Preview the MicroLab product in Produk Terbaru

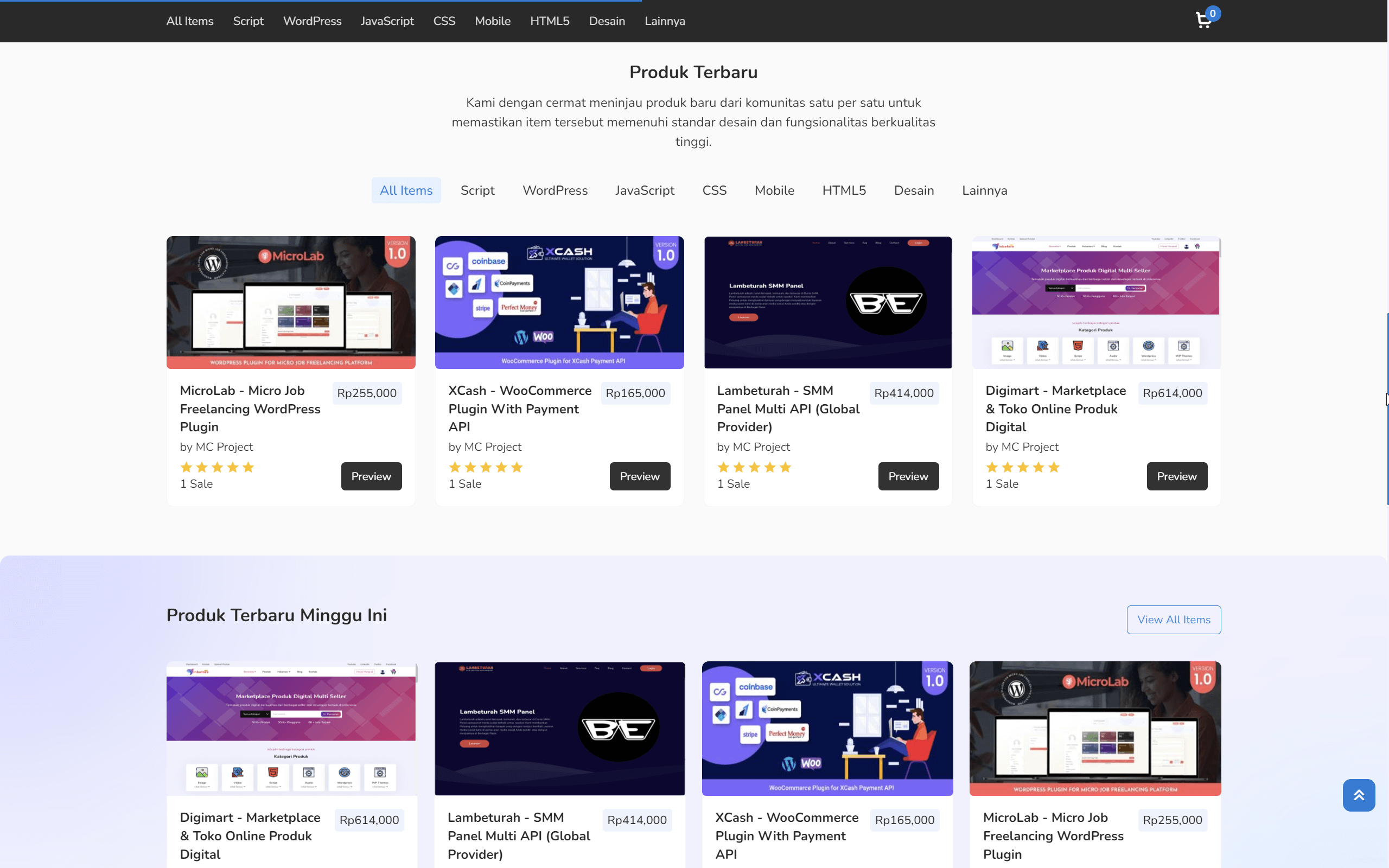click(x=371, y=476)
